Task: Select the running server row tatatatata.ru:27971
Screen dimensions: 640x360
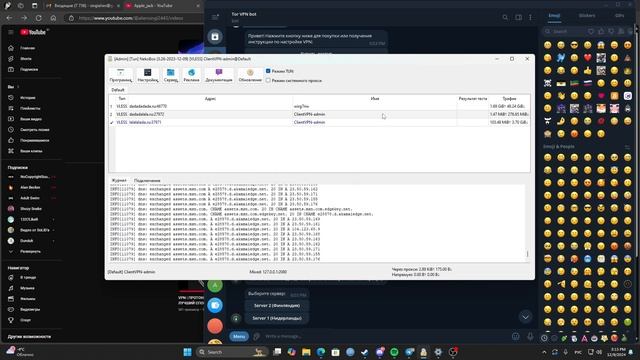Action: coord(319,122)
